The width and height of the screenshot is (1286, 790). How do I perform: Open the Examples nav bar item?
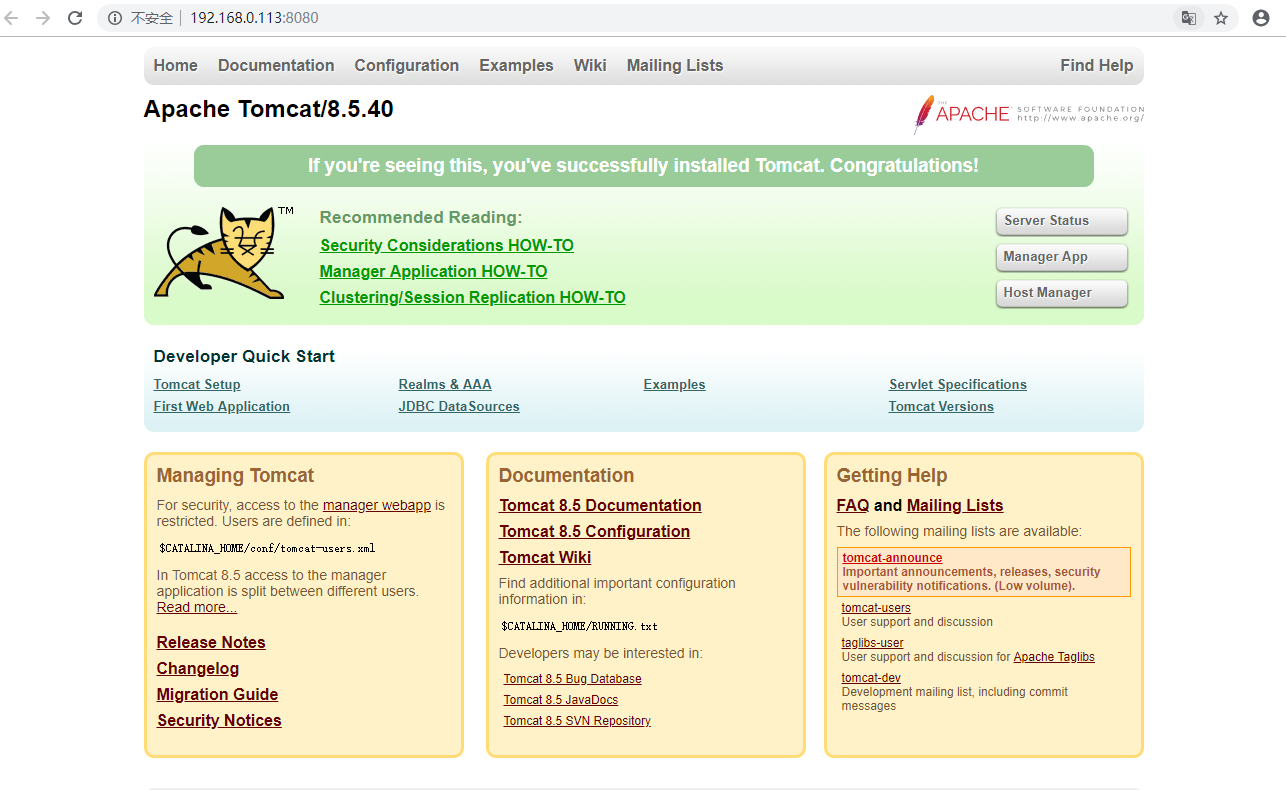coord(516,66)
